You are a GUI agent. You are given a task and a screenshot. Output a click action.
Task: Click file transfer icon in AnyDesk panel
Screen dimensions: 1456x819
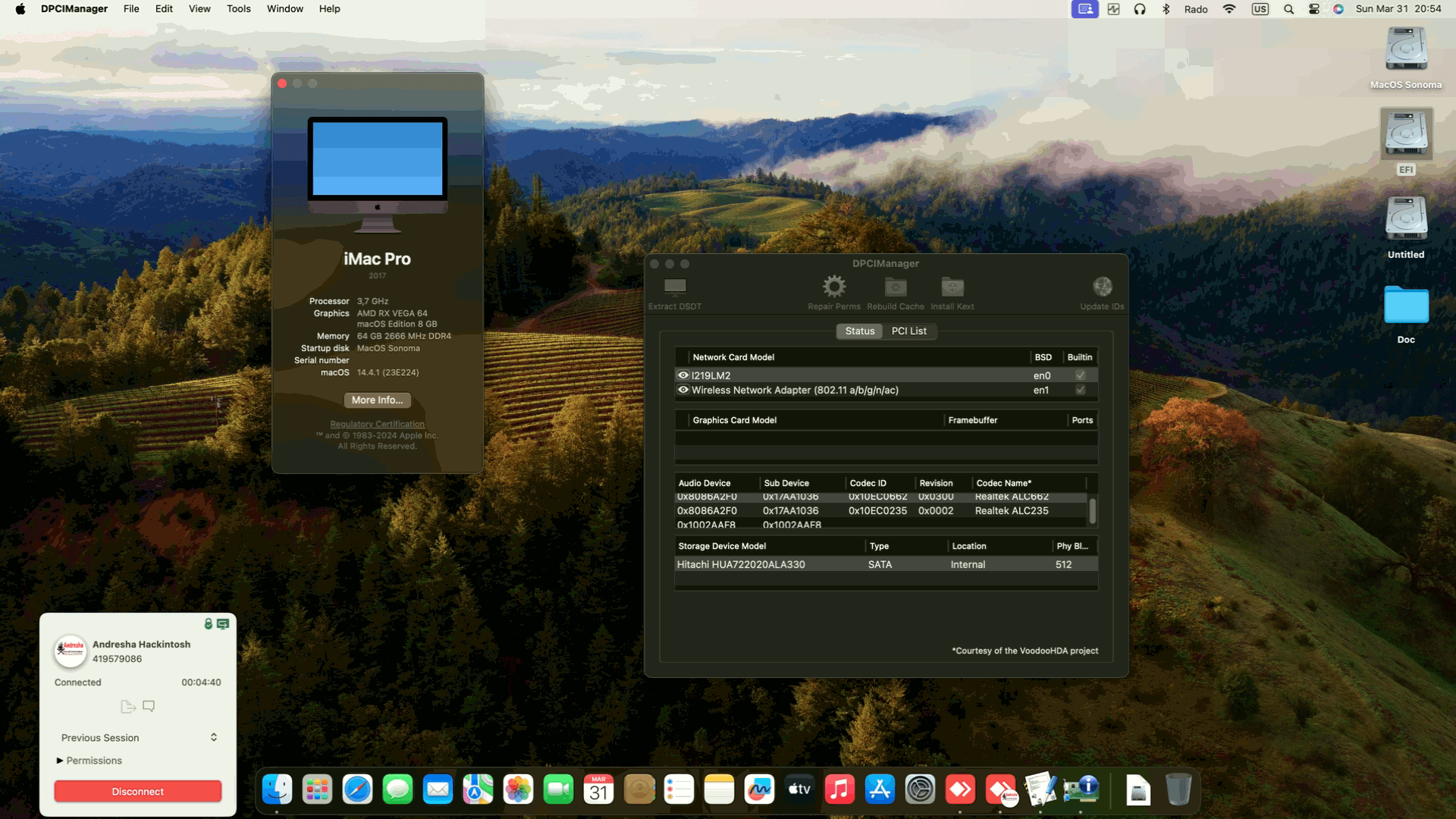(x=128, y=706)
